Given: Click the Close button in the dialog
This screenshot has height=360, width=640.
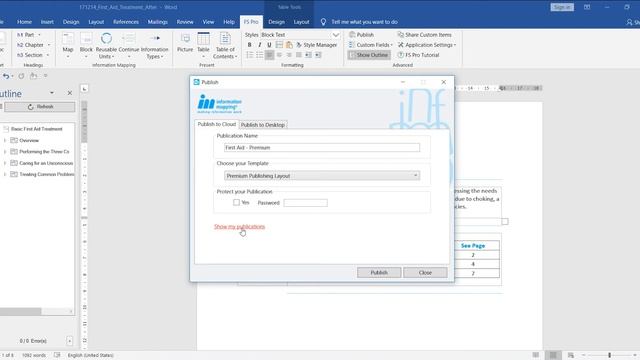Looking at the screenshot, I should (425, 272).
